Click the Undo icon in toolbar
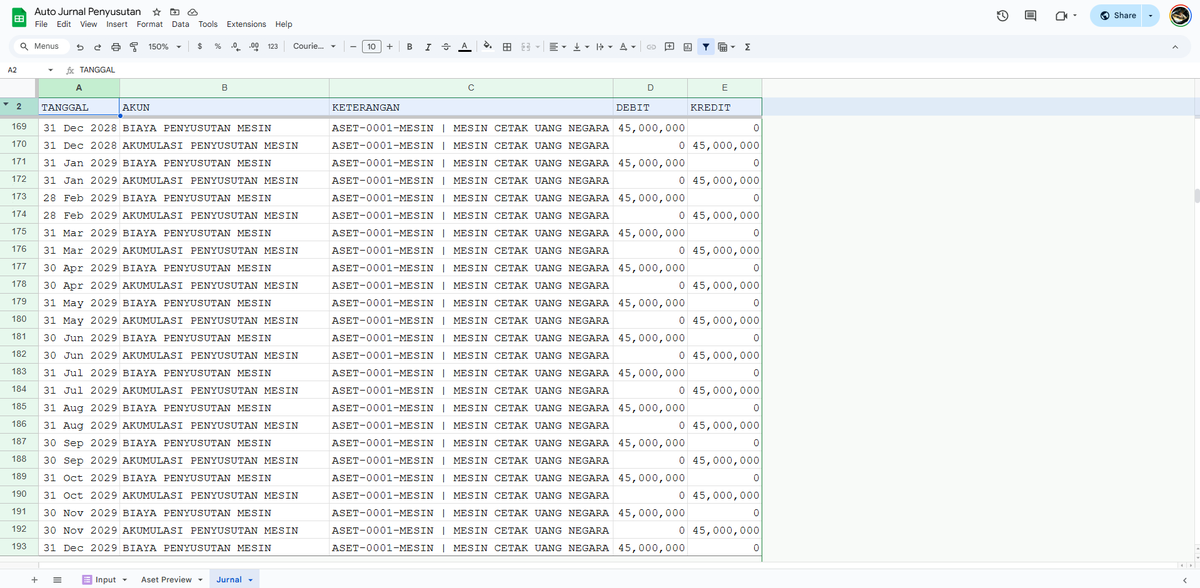 coord(80,46)
